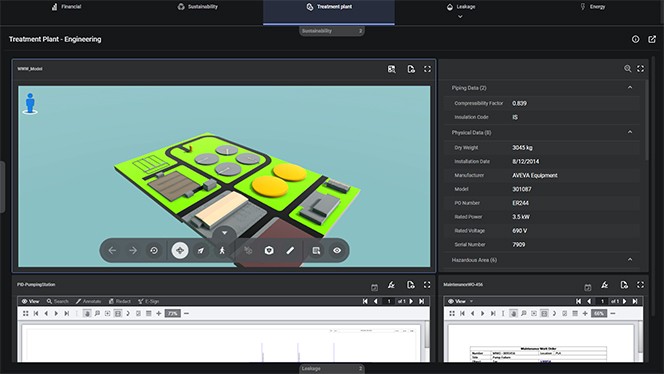Click Redact in PID-PumpingStation viewer

point(119,301)
